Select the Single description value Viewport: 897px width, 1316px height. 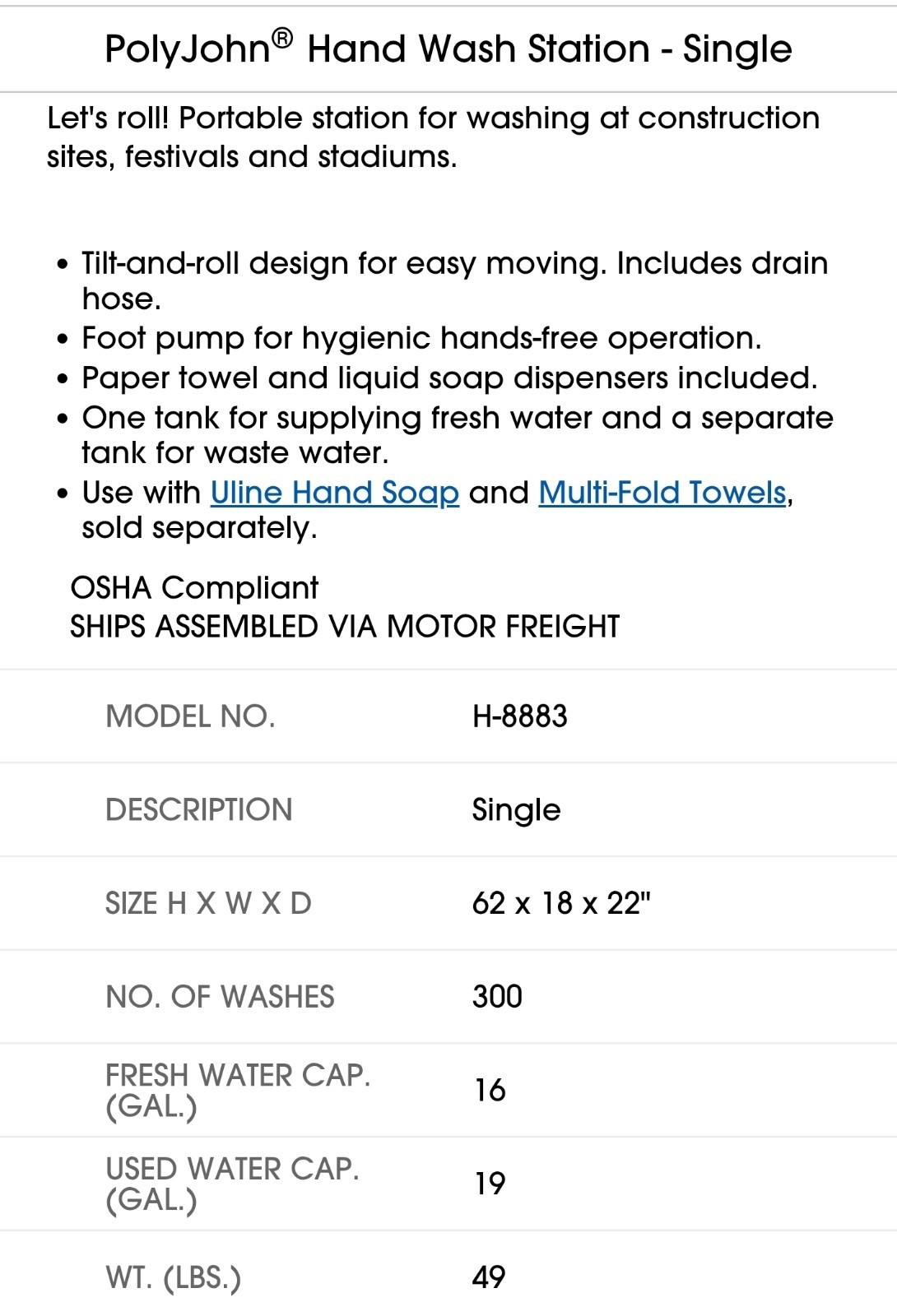coord(516,810)
